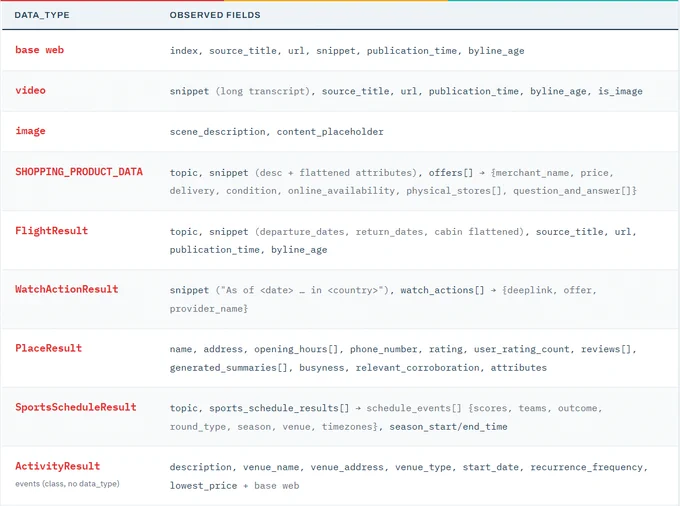
Task: Click 'venue_address' in ActivityResult row
Action: [x=347, y=467]
